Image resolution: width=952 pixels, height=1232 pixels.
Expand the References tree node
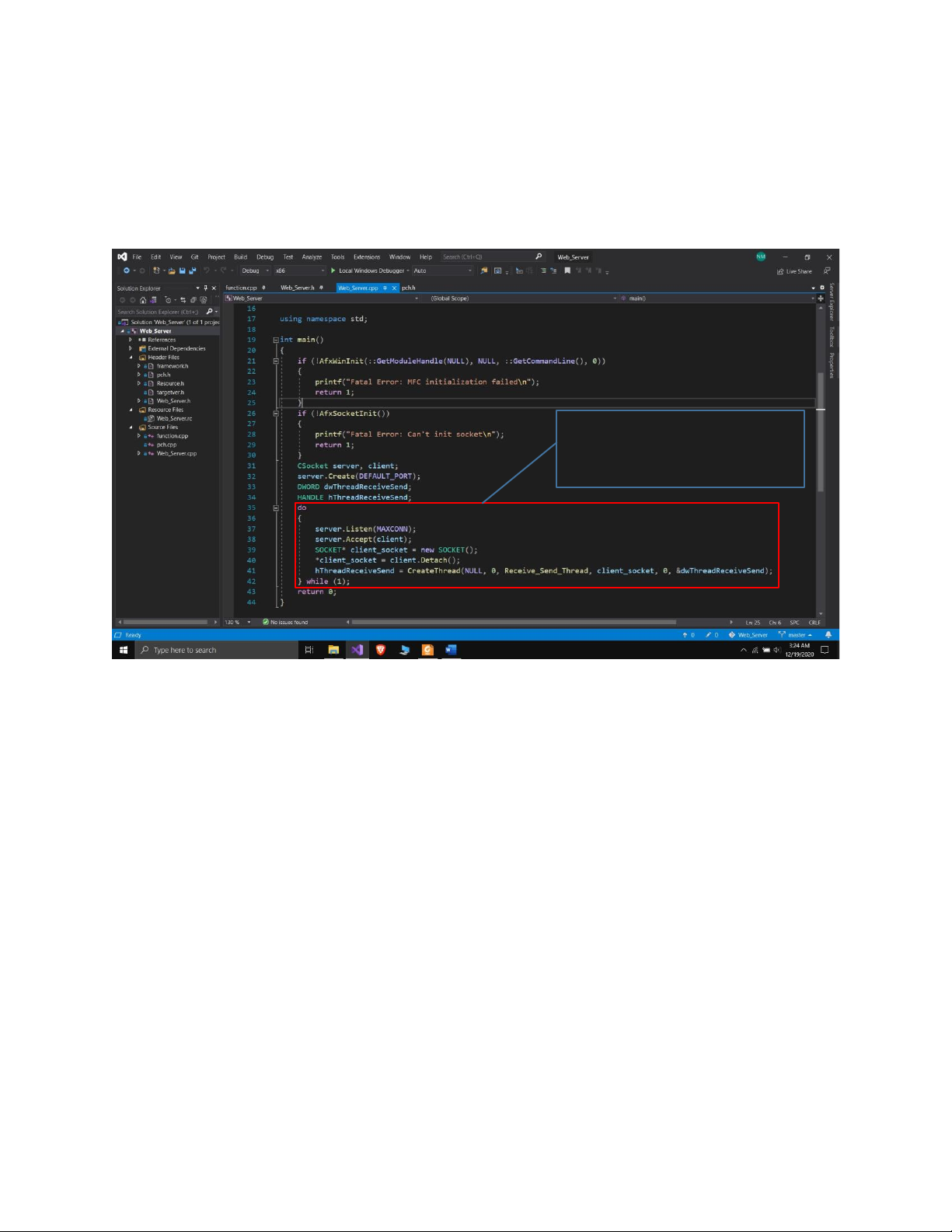(131, 340)
